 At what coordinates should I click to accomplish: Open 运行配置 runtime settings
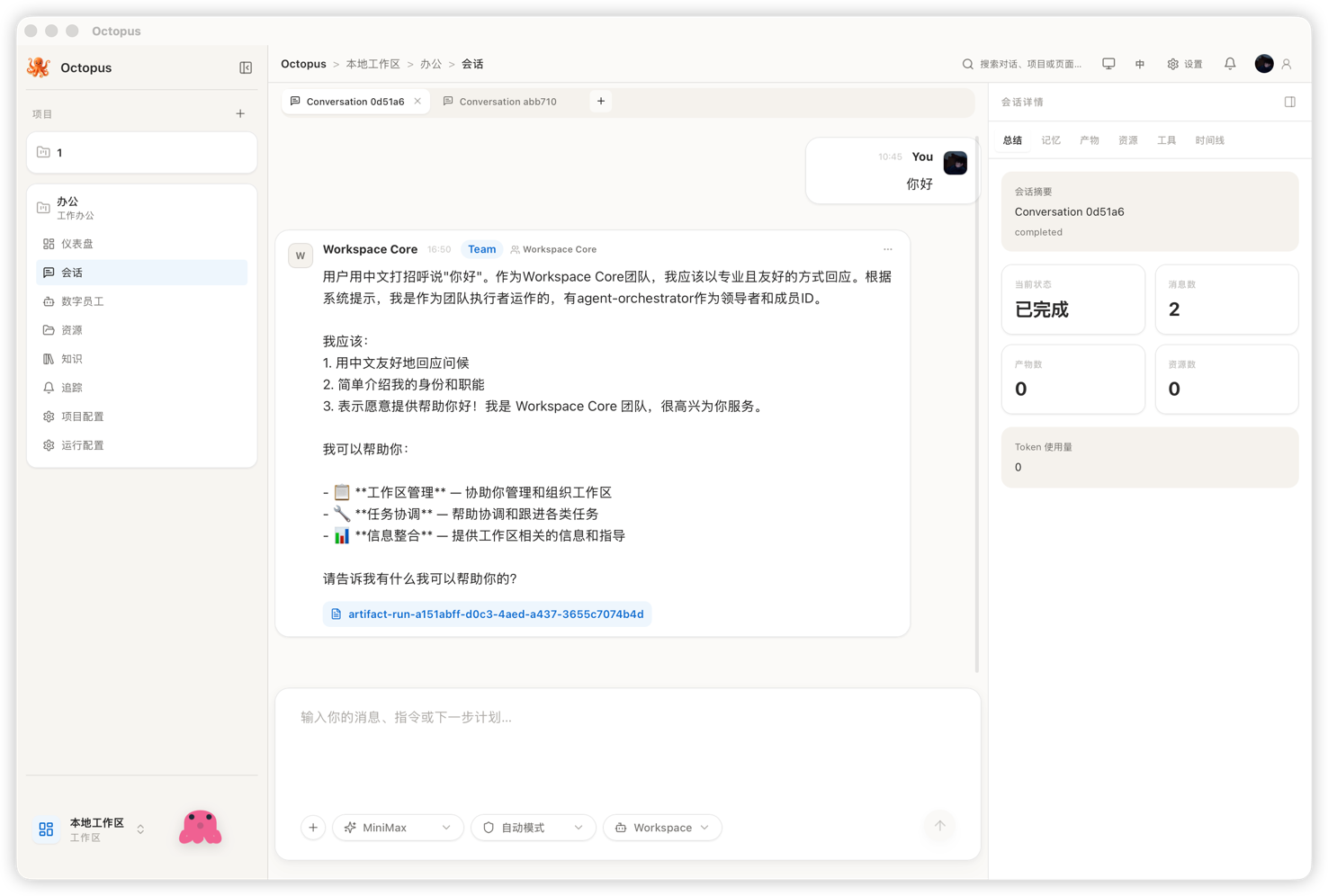141,445
